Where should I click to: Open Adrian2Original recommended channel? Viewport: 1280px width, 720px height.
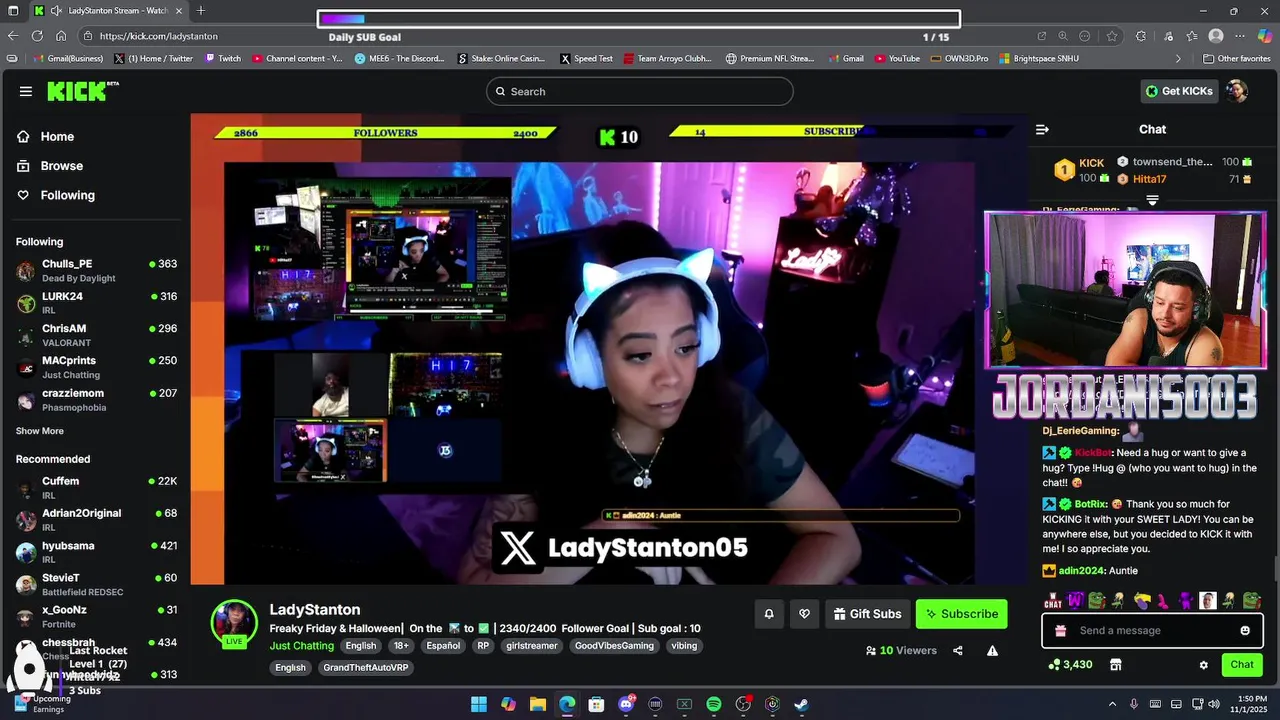(96, 520)
